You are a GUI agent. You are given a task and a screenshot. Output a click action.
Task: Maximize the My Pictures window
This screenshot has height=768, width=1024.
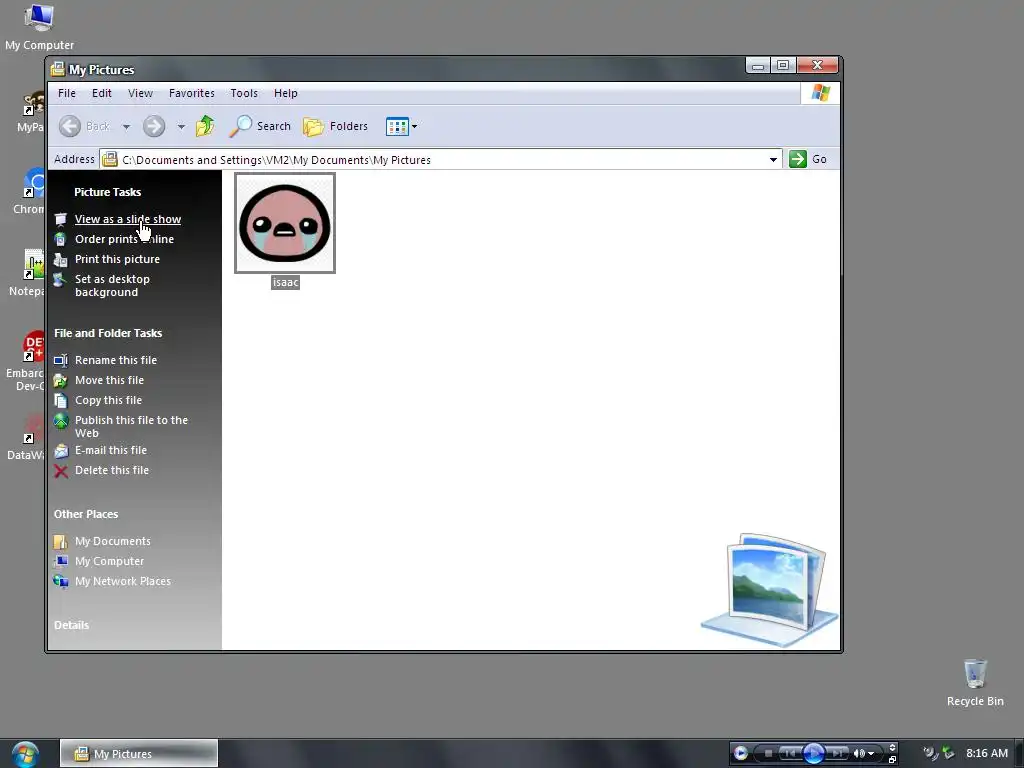point(783,65)
